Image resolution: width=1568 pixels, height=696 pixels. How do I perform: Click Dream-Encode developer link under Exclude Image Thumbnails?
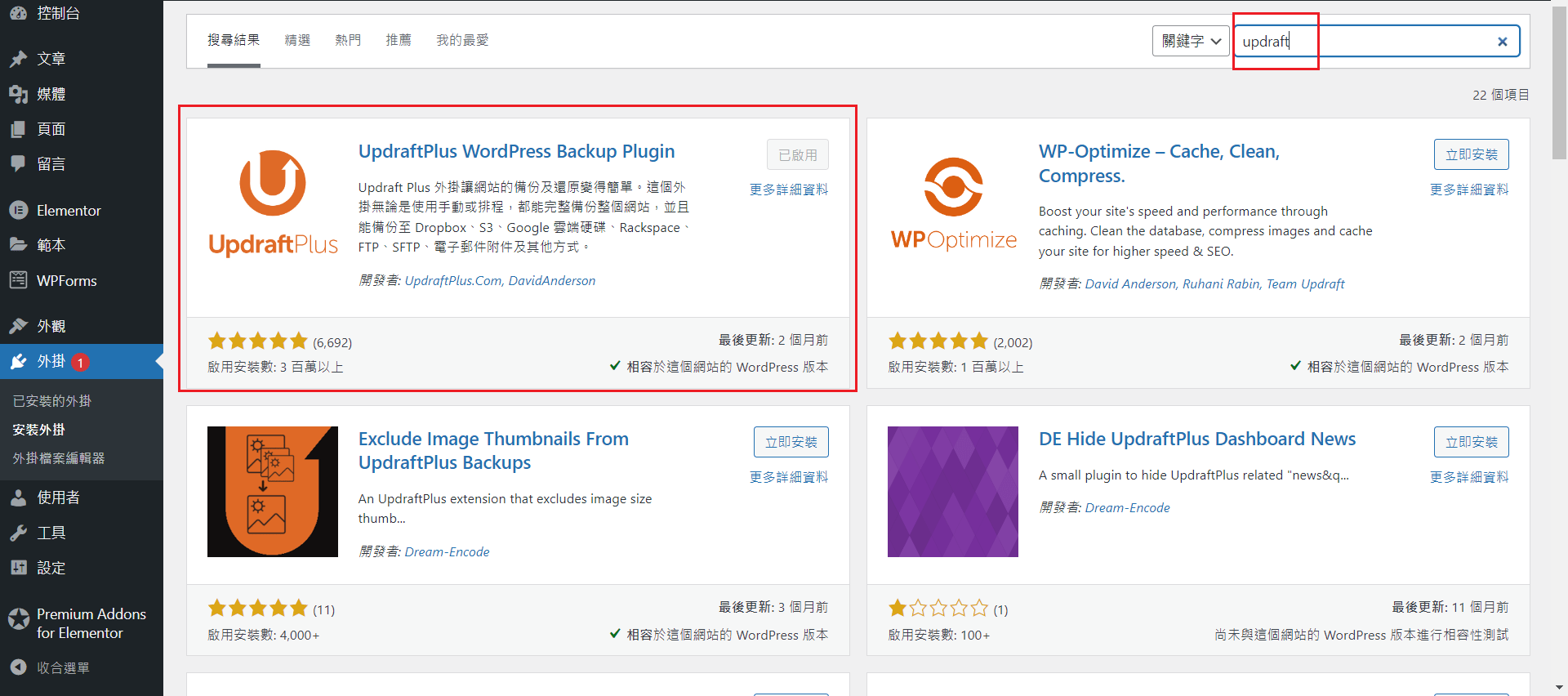point(447,552)
